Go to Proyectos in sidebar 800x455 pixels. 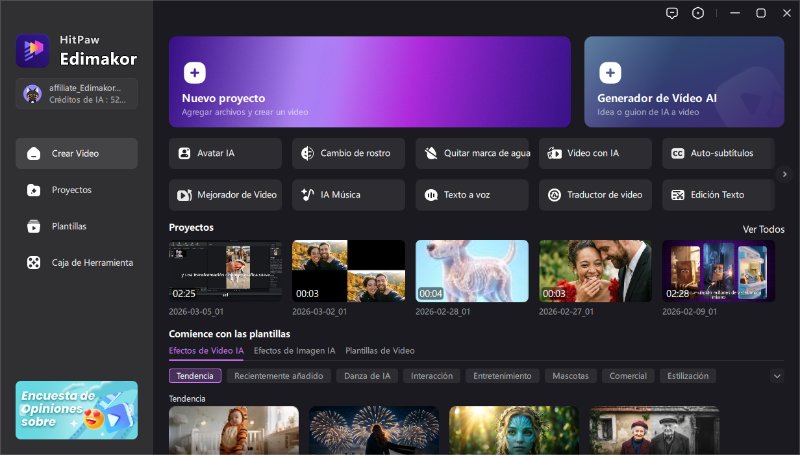pos(77,190)
